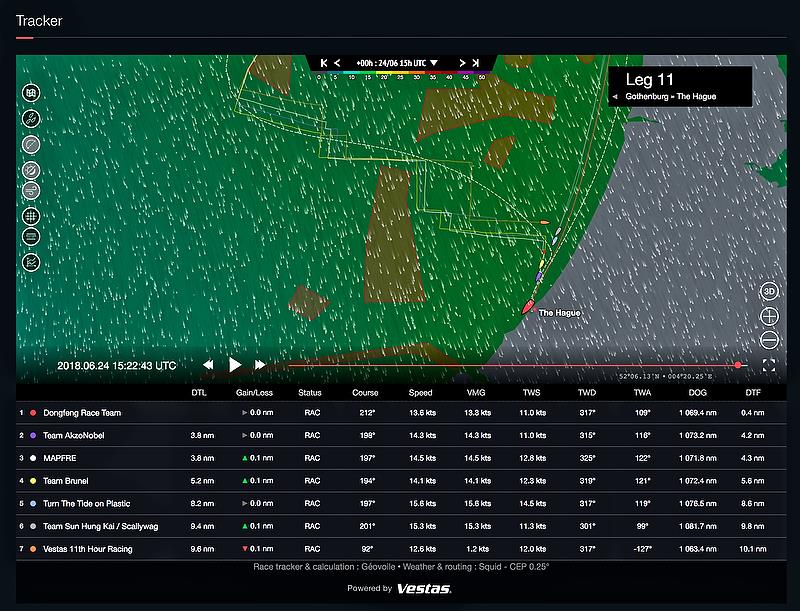This screenshot has width=800, height=611.
Task: Play the race replay
Action: coord(235,365)
